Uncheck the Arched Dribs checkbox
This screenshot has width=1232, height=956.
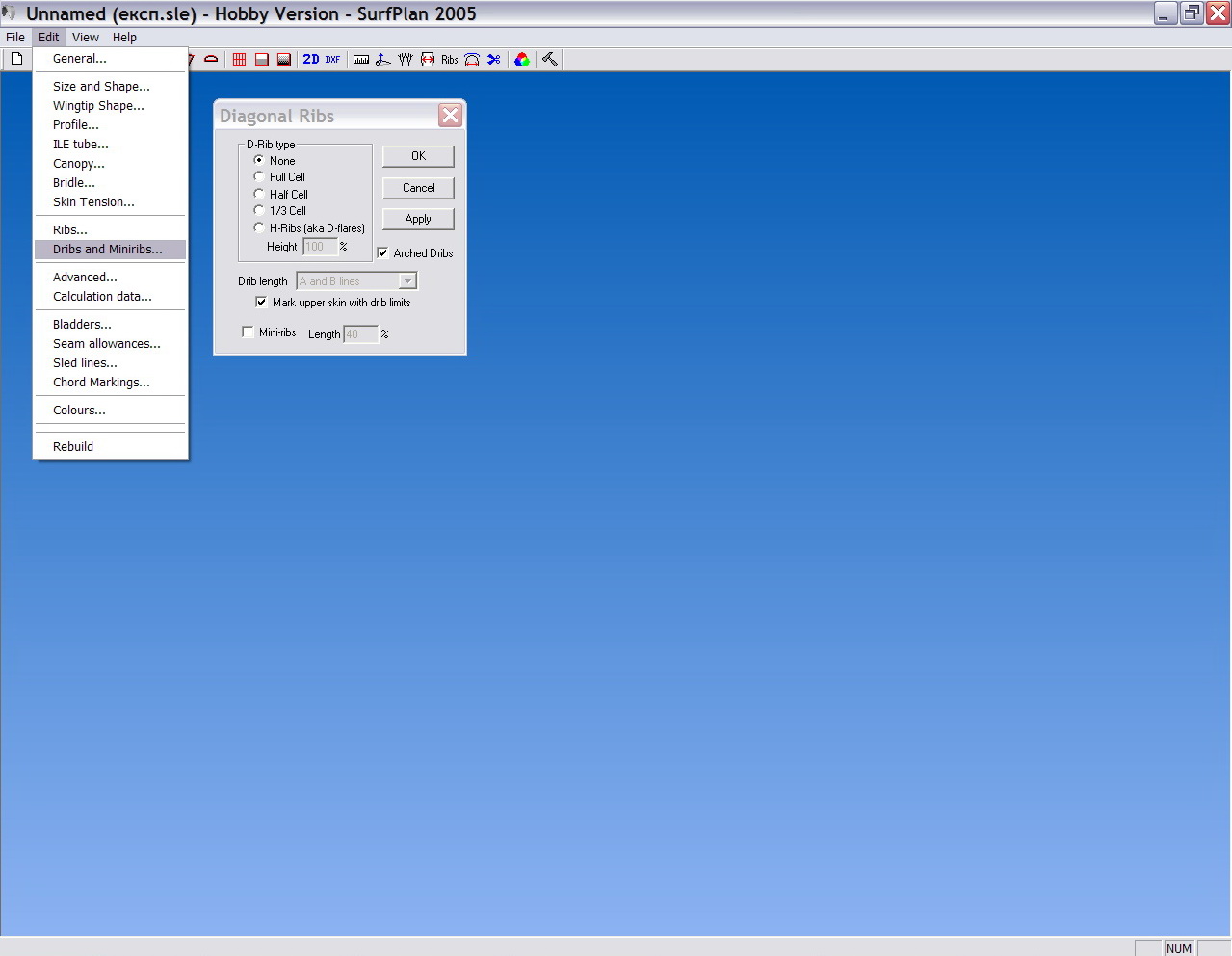pyautogui.click(x=383, y=253)
